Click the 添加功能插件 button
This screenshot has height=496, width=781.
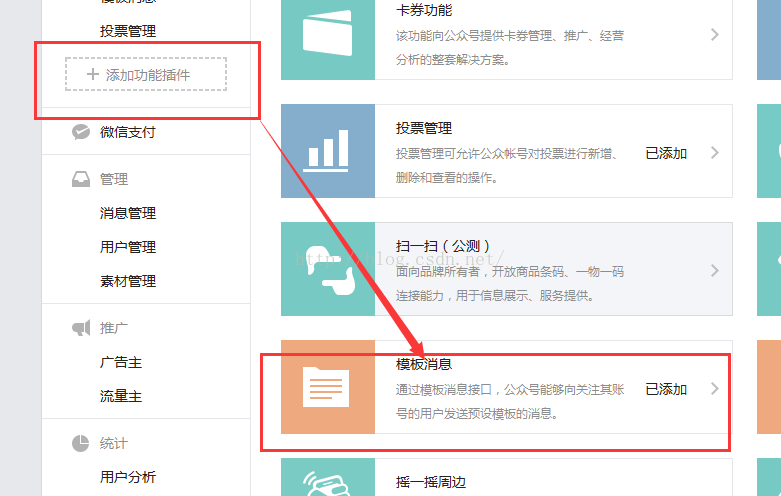coord(146,74)
